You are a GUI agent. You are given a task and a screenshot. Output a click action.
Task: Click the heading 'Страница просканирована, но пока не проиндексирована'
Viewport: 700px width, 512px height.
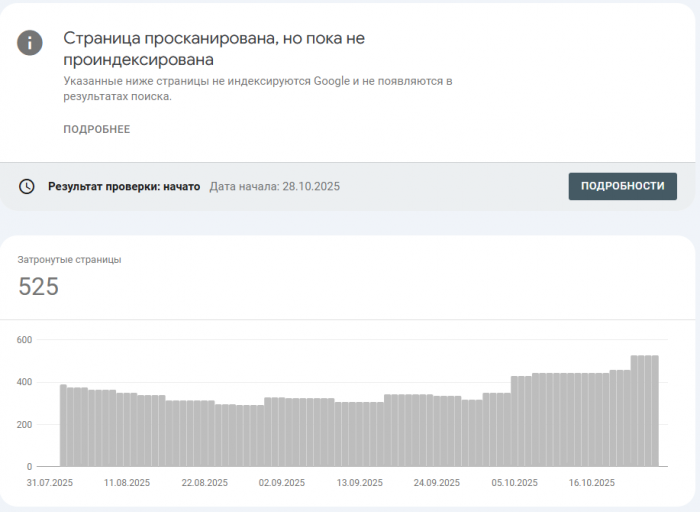pos(214,49)
